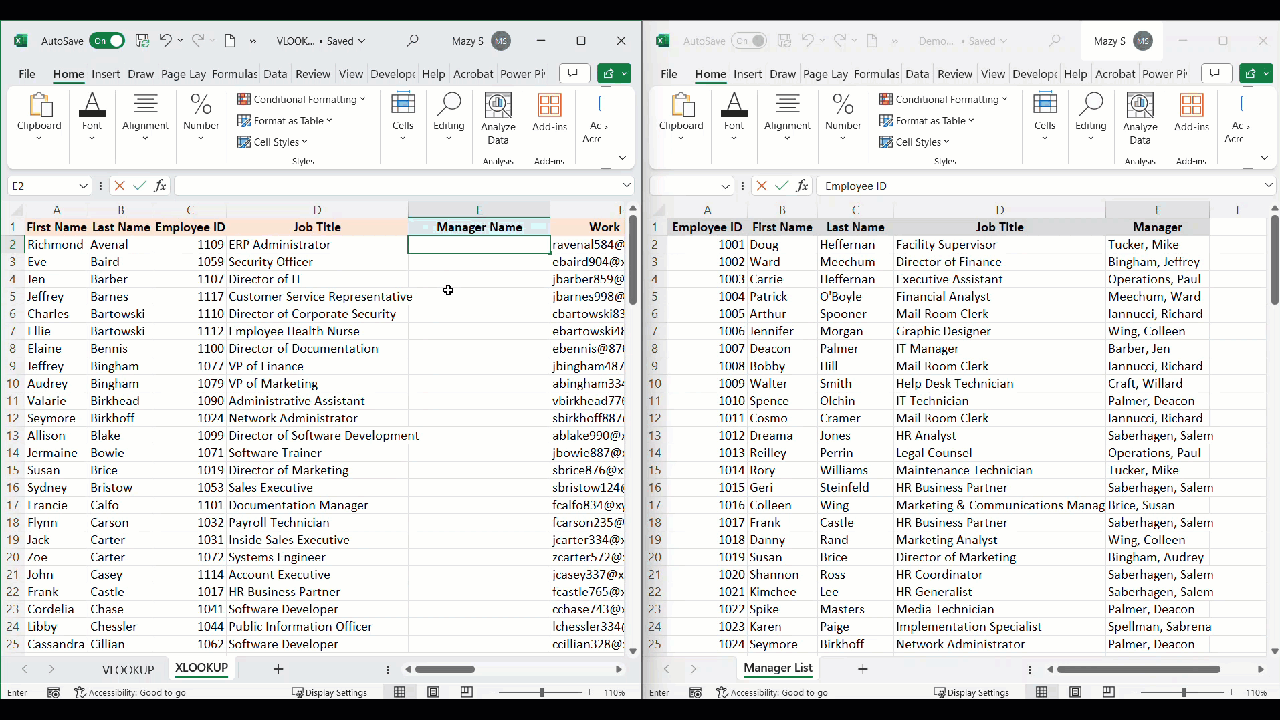Open the Search magnifier in the title bar

coord(412,40)
